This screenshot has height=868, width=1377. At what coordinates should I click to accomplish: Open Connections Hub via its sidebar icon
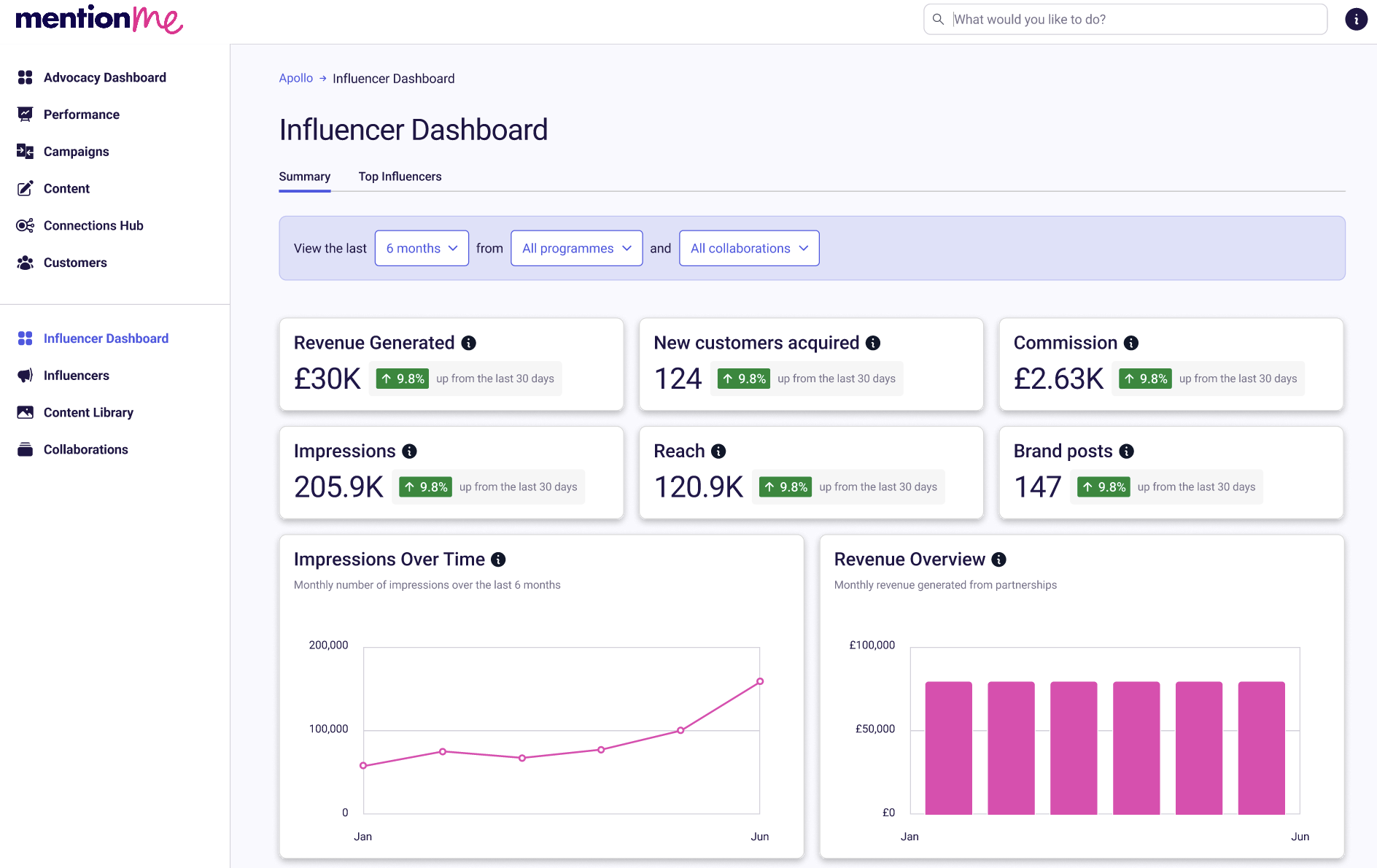[26, 225]
